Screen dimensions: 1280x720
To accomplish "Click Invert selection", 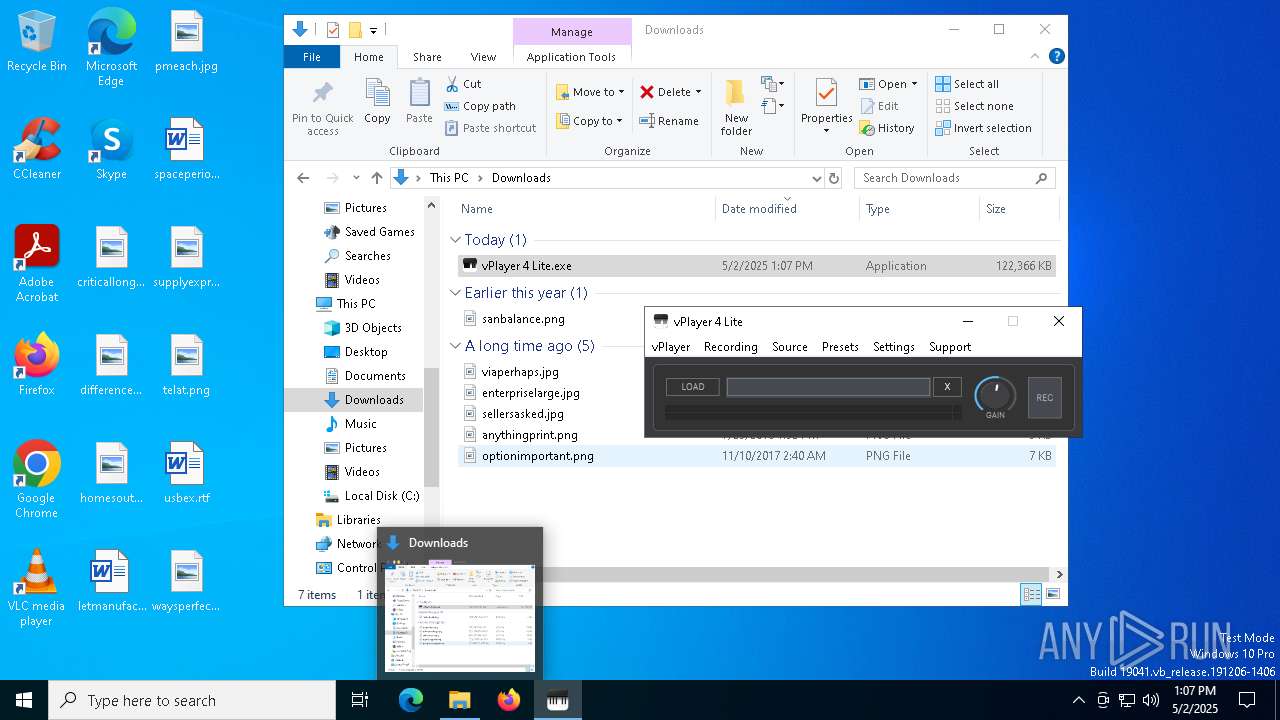I will (x=983, y=128).
